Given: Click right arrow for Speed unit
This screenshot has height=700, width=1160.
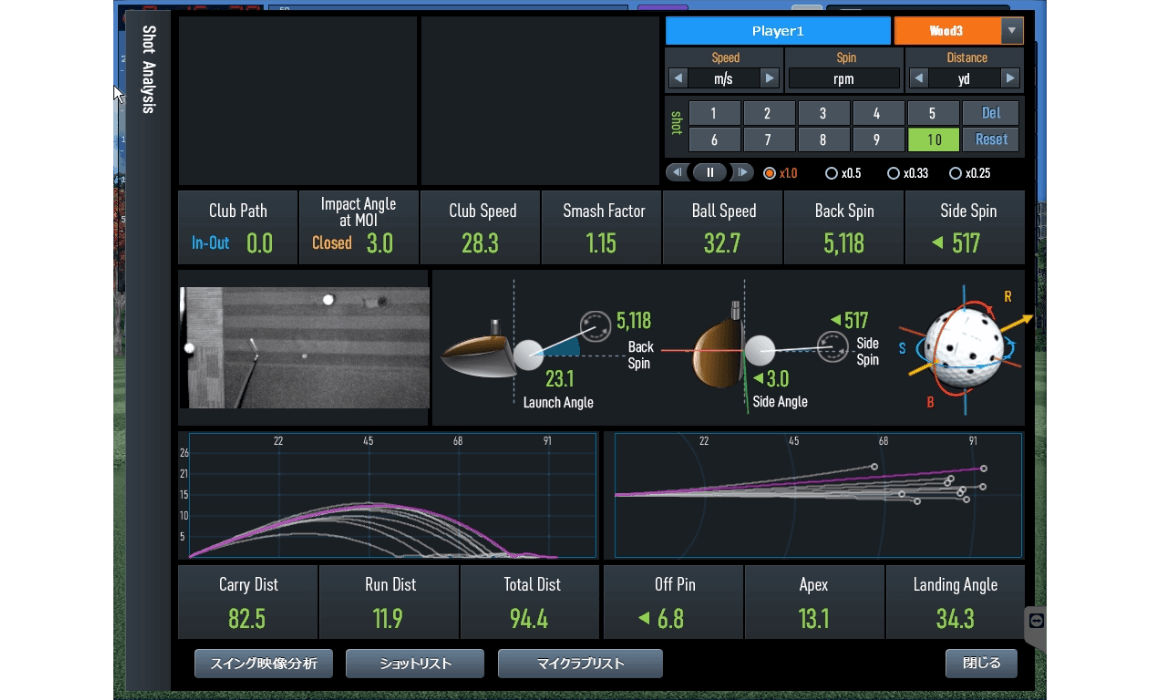Looking at the screenshot, I should (769, 78).
